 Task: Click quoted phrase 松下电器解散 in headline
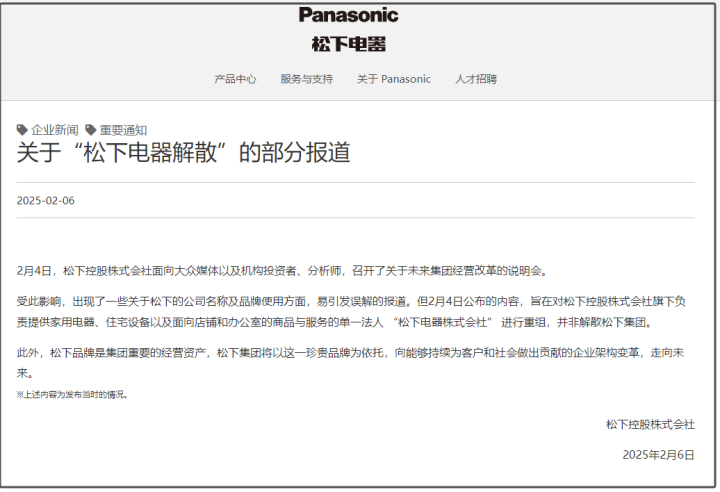point(150,153)
